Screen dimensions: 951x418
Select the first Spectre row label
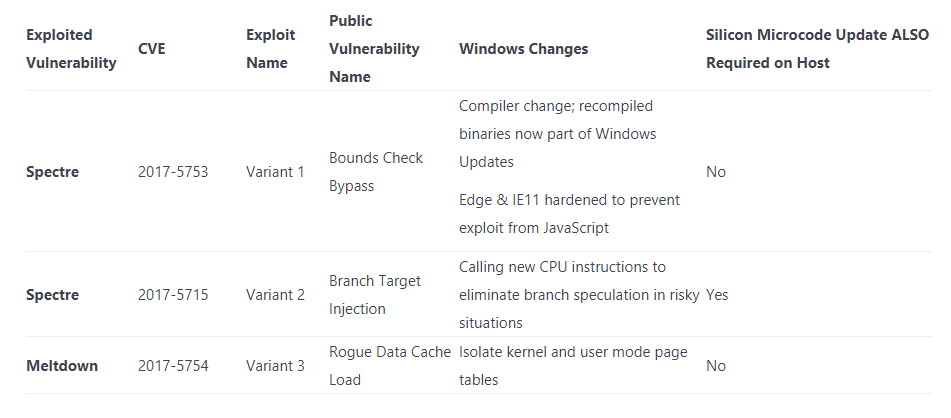(x=52, y=172)
